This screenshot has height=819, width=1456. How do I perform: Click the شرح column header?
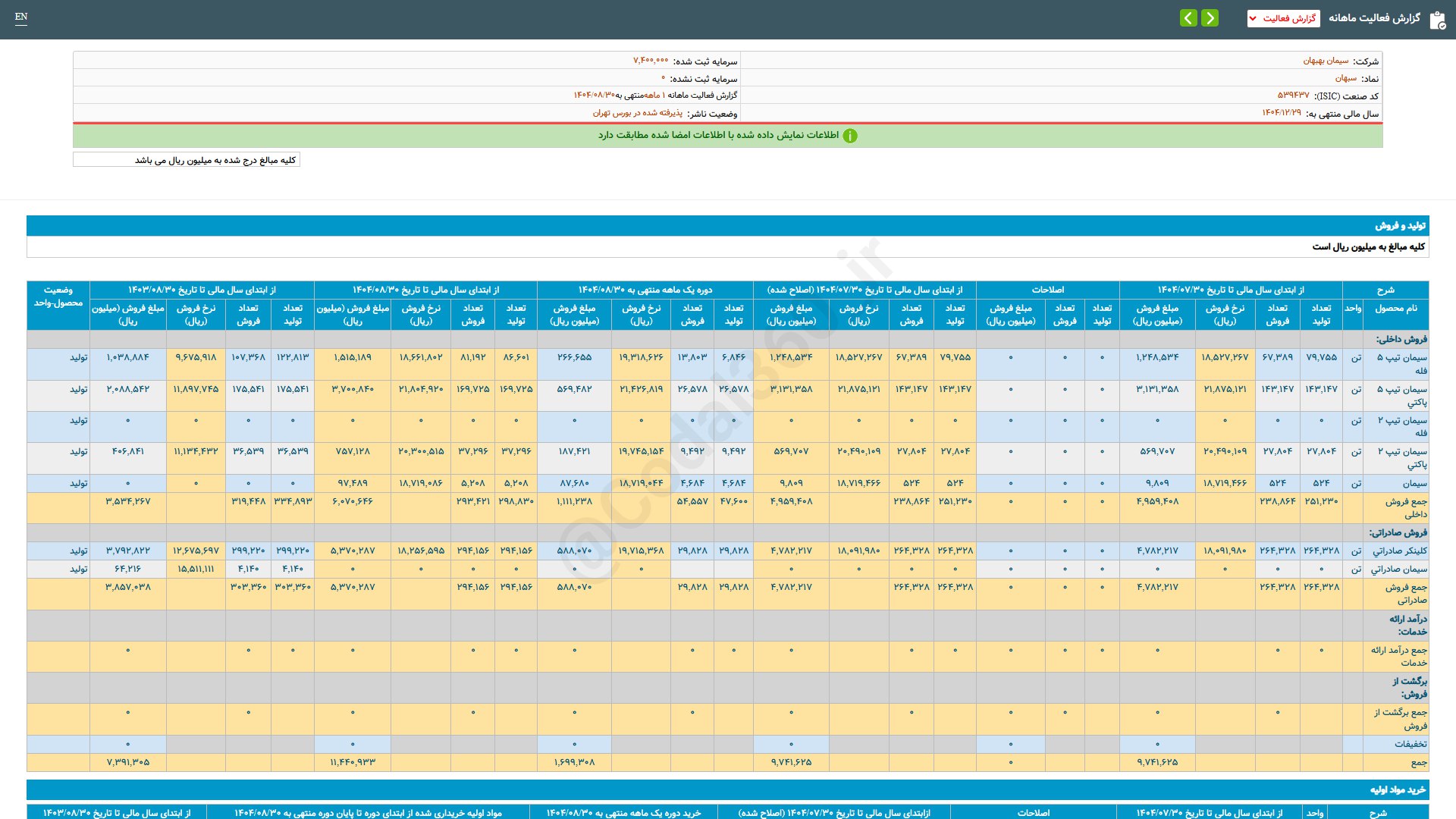(1385, 290)
